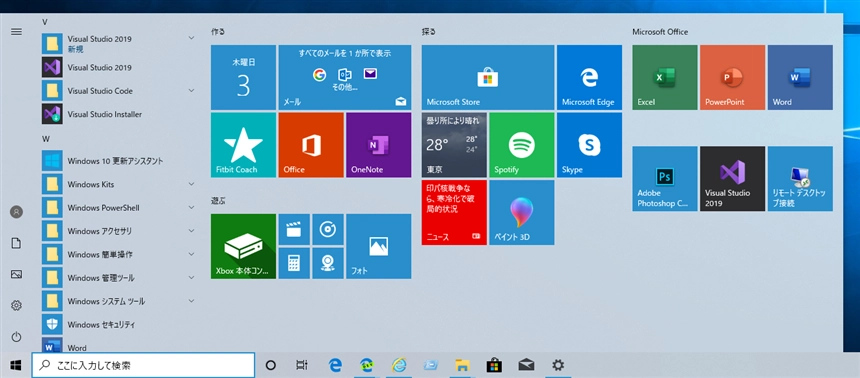This screenshot has width=860, height=378.
Task: Open Pictures from the Start sidebar
Action: coord(16,274)
